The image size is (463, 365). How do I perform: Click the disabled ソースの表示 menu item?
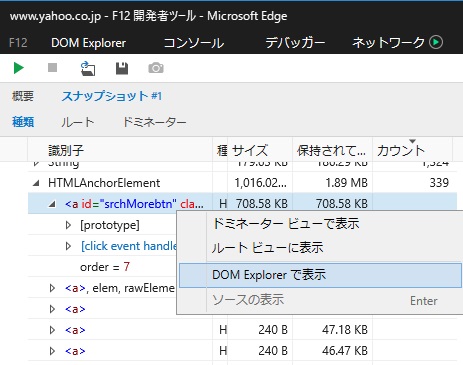pos(320,300)
